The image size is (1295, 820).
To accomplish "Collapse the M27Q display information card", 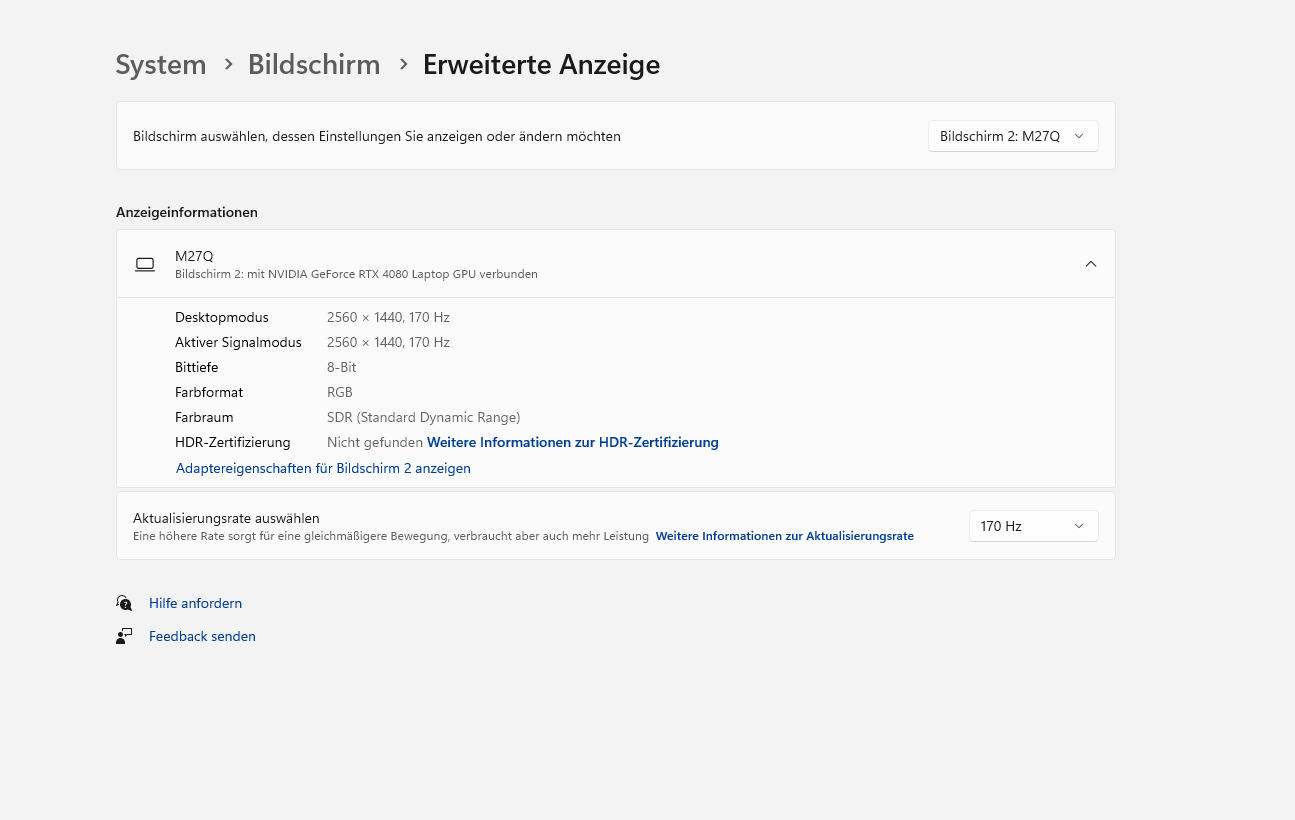I will coord(1090,264).
